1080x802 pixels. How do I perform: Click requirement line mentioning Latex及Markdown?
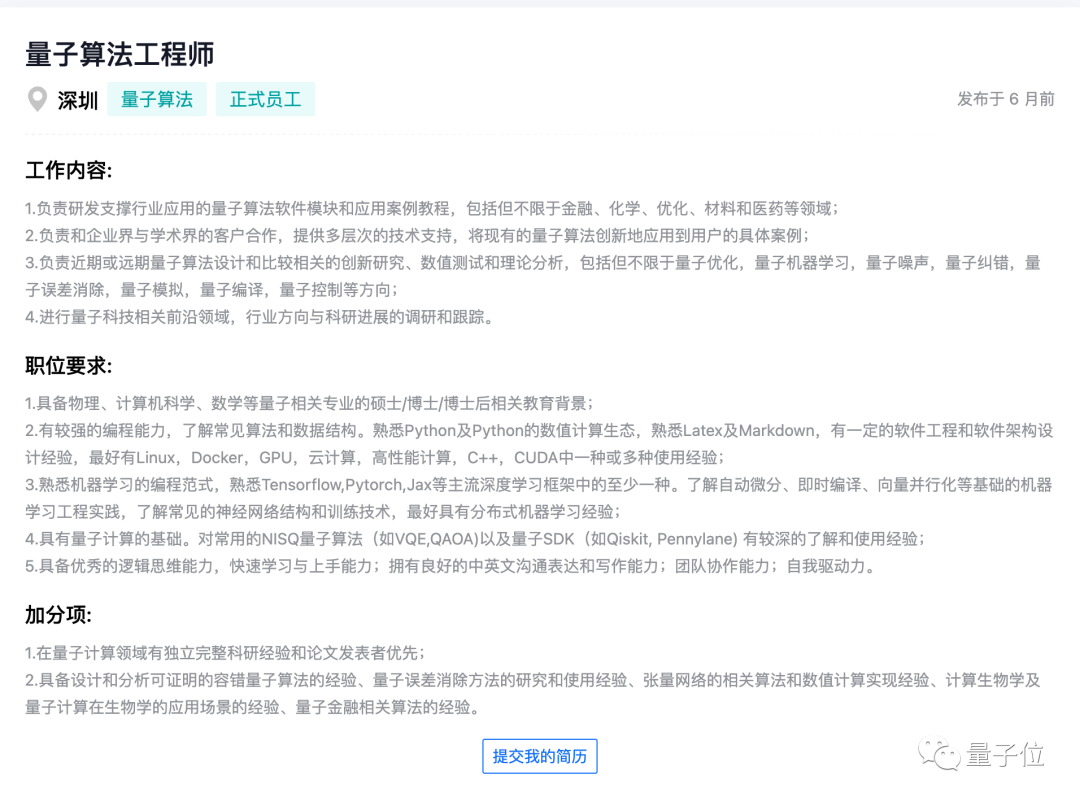point(539,444)
